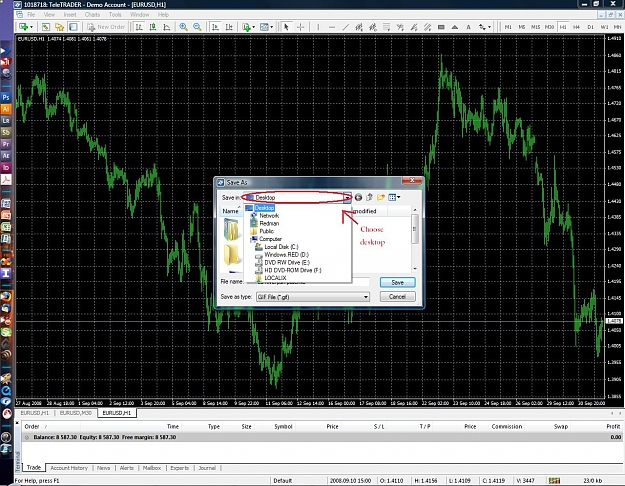Viewport: 625px width, 486px height.
Task: Select Local Disk (C:) in the list
Action: point(281,247)
